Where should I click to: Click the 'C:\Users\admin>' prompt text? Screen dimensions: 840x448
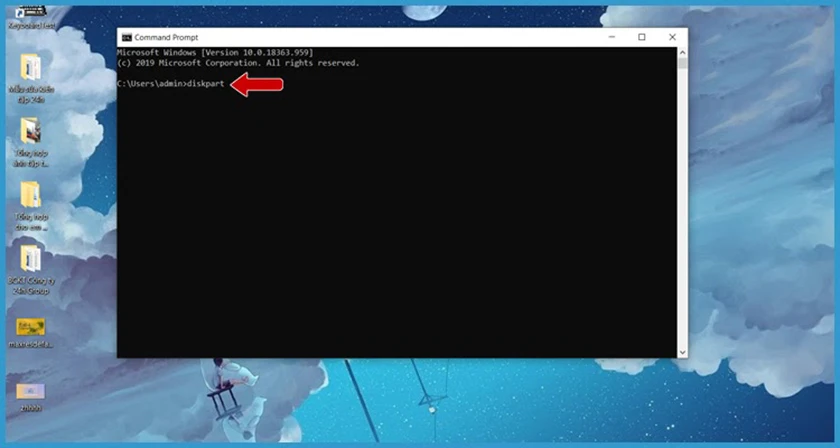point(152,84)
